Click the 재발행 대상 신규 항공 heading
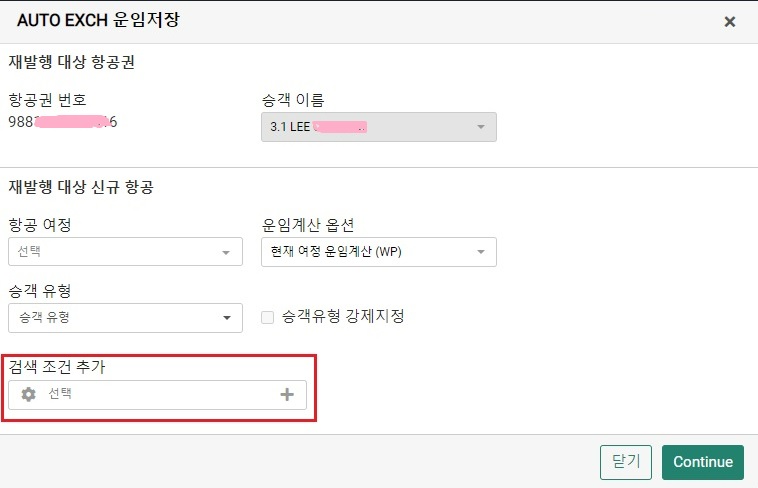The image size is (758, 488). [81, 187]
